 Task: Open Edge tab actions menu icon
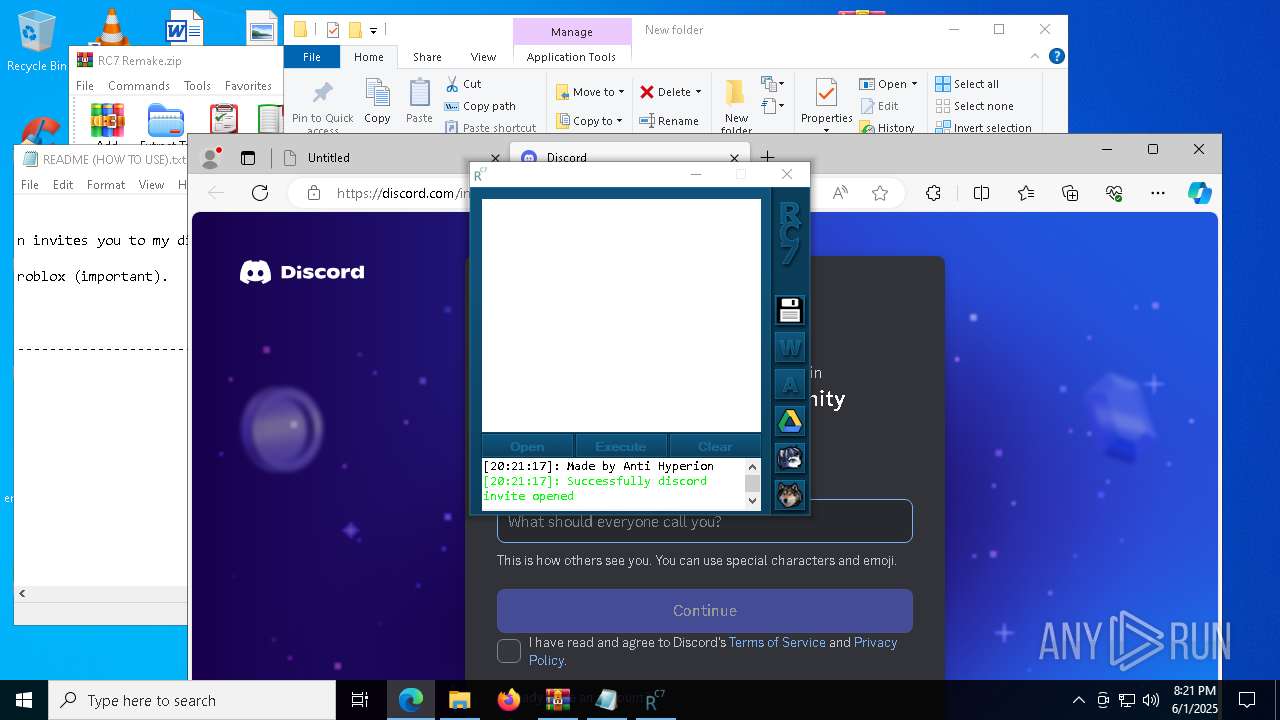point(248,157)
